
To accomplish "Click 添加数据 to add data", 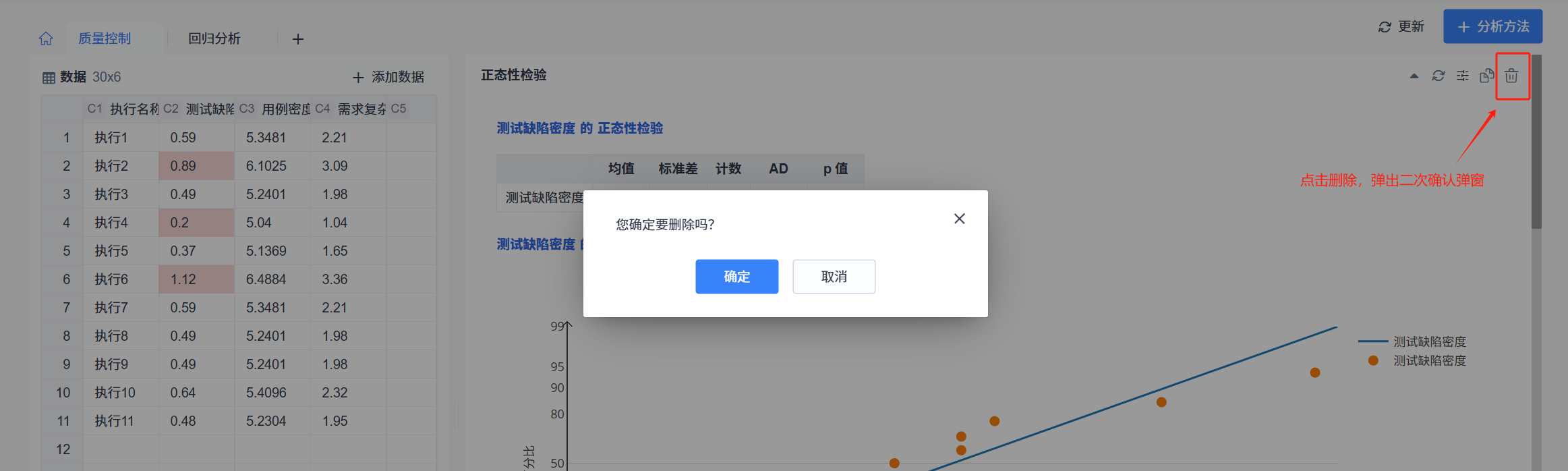I will pos(388,77).
